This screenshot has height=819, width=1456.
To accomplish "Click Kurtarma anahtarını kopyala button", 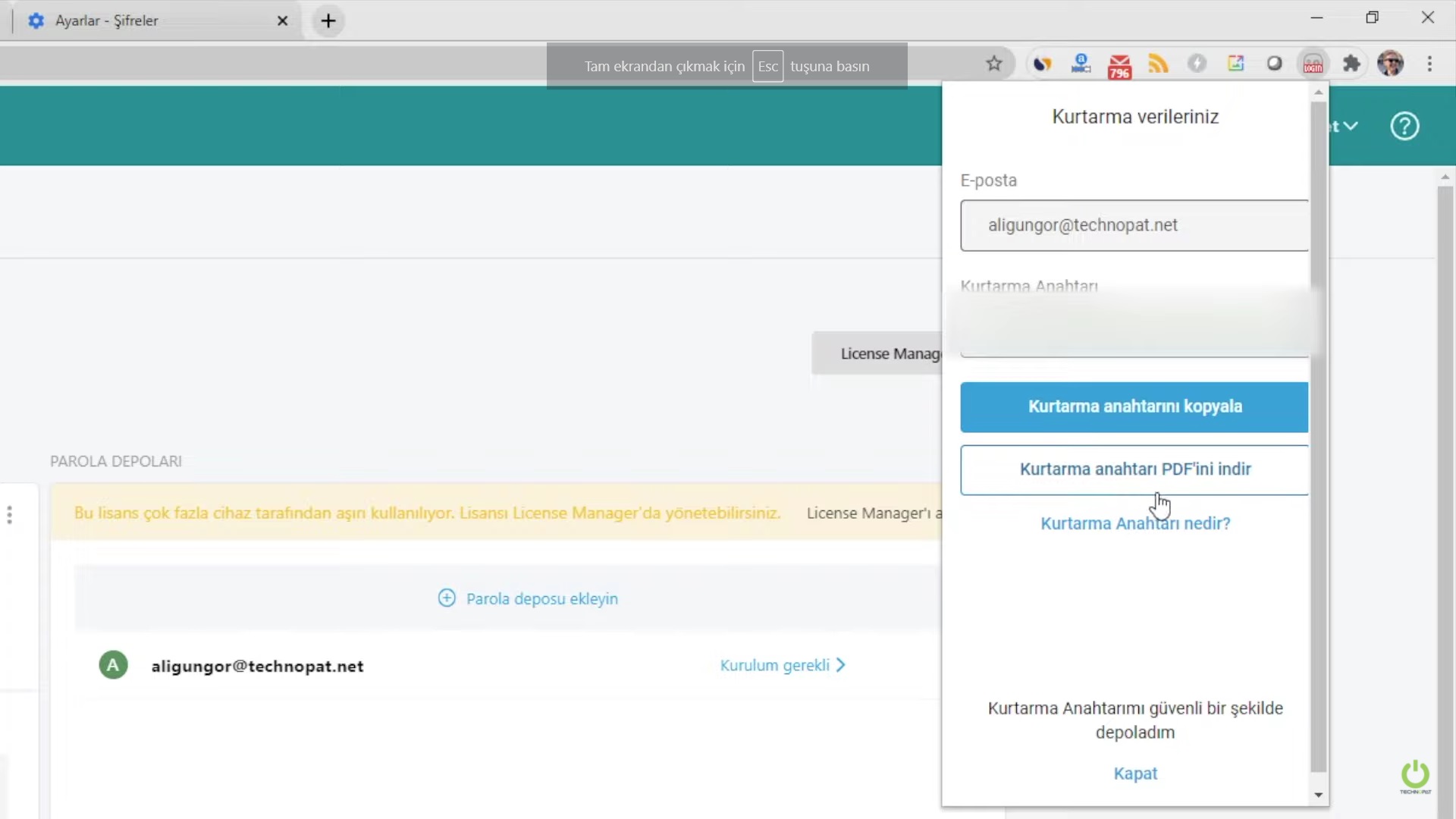I will pos(1134,406).
